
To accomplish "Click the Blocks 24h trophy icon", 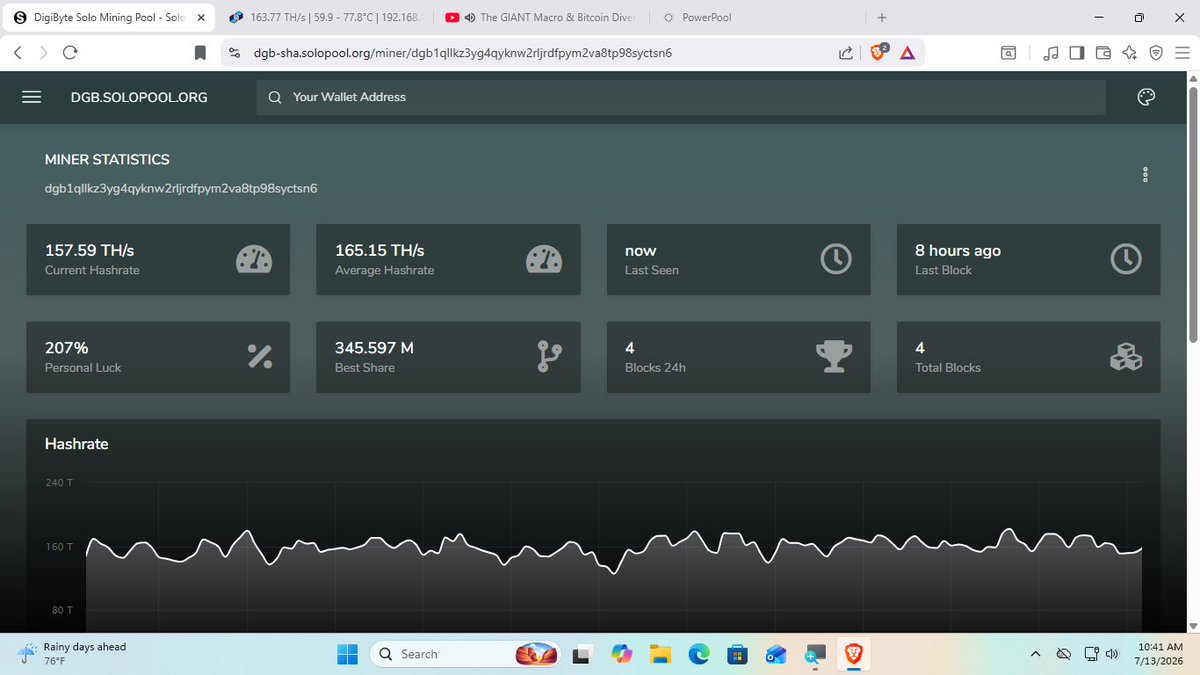I will (x=834, y=357).
